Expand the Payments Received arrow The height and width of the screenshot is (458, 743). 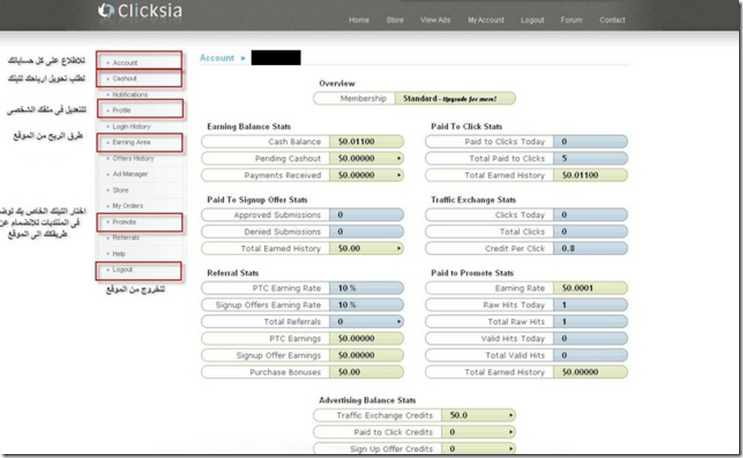click(x=399, y=175)
